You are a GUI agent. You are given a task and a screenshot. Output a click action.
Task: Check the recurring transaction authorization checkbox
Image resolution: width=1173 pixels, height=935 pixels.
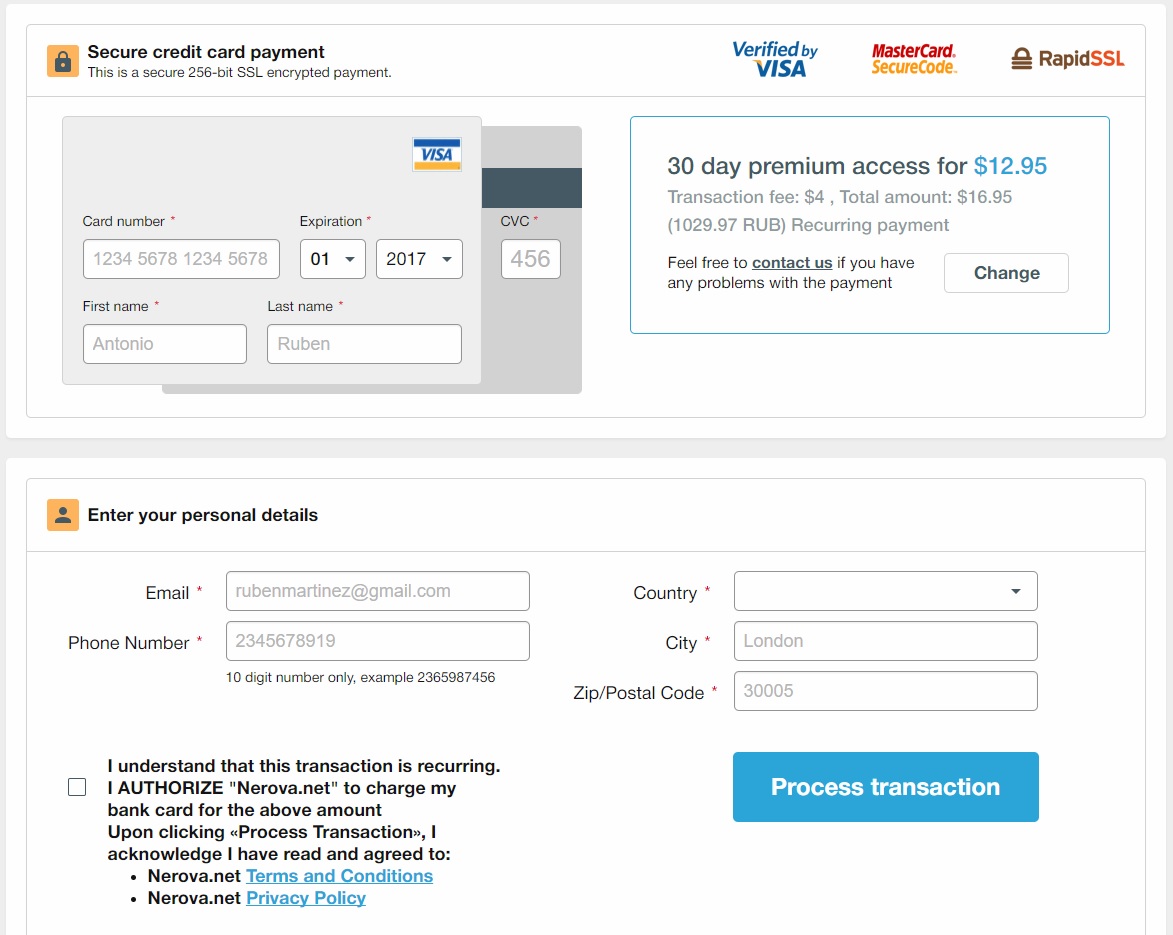(77, 787)
